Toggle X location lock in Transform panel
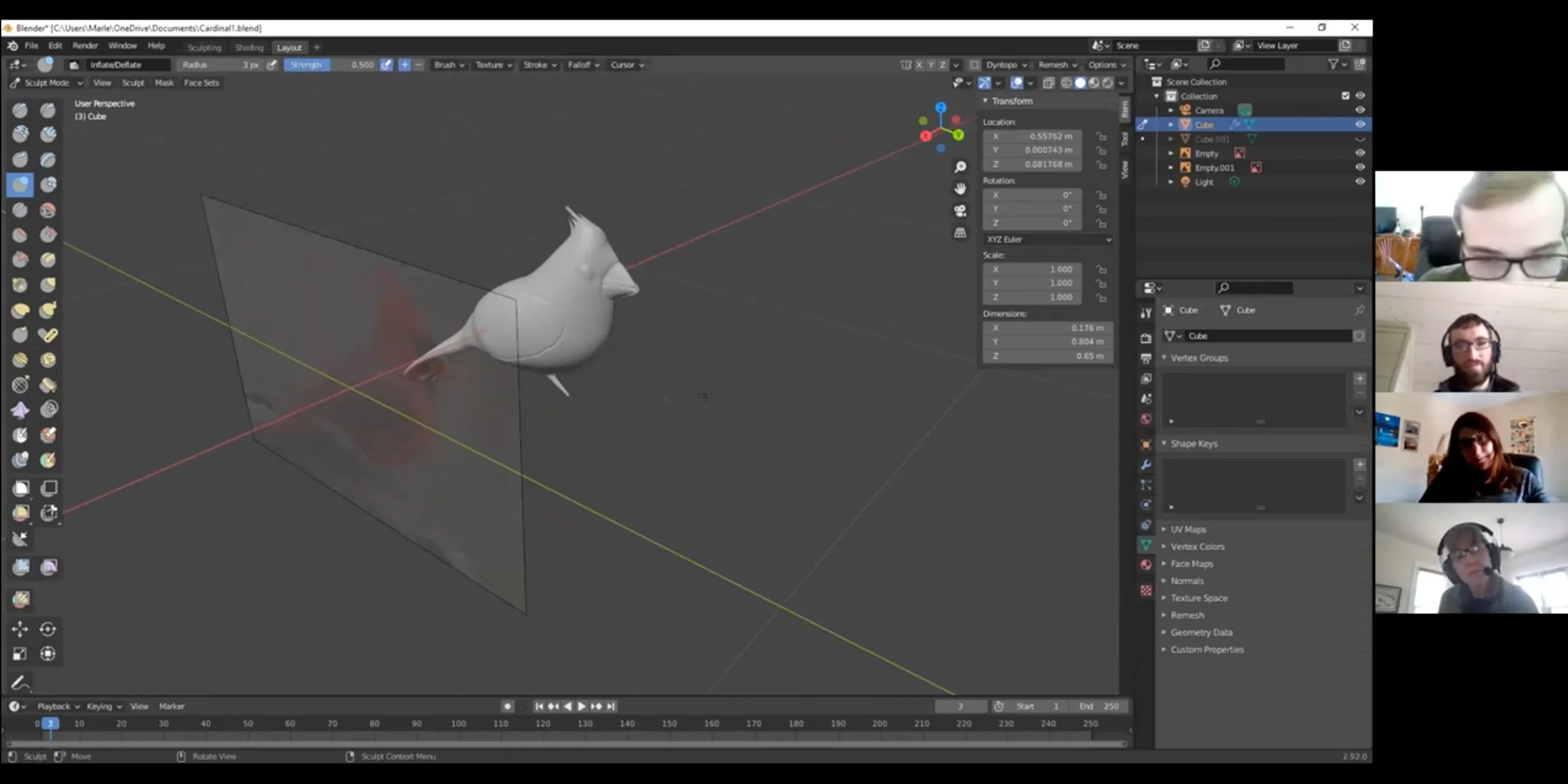1568x784 pixels. pos(1101,136)
